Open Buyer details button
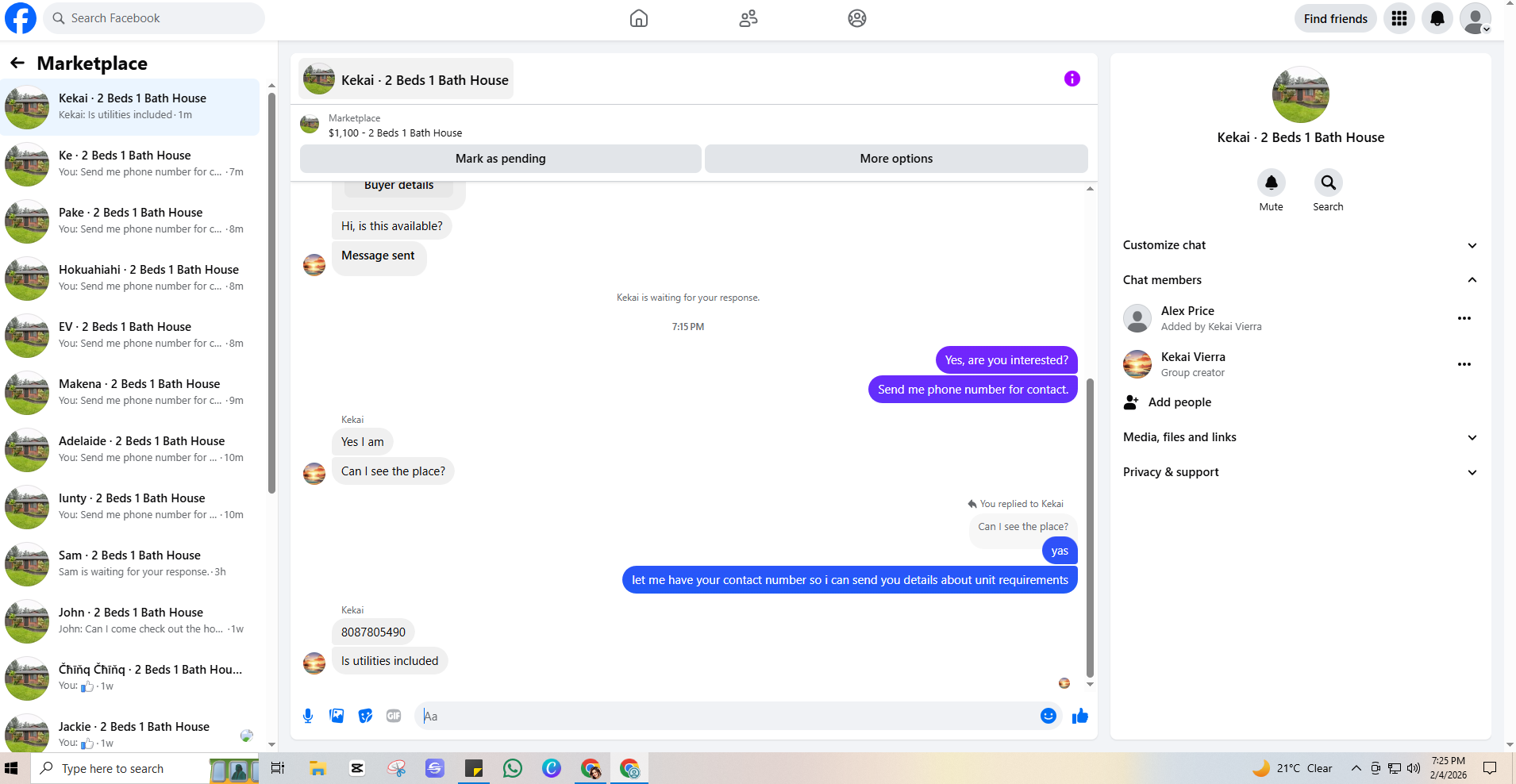This screenshot has width=1516, height=784. pyautogui.click(x=398, y=186)
